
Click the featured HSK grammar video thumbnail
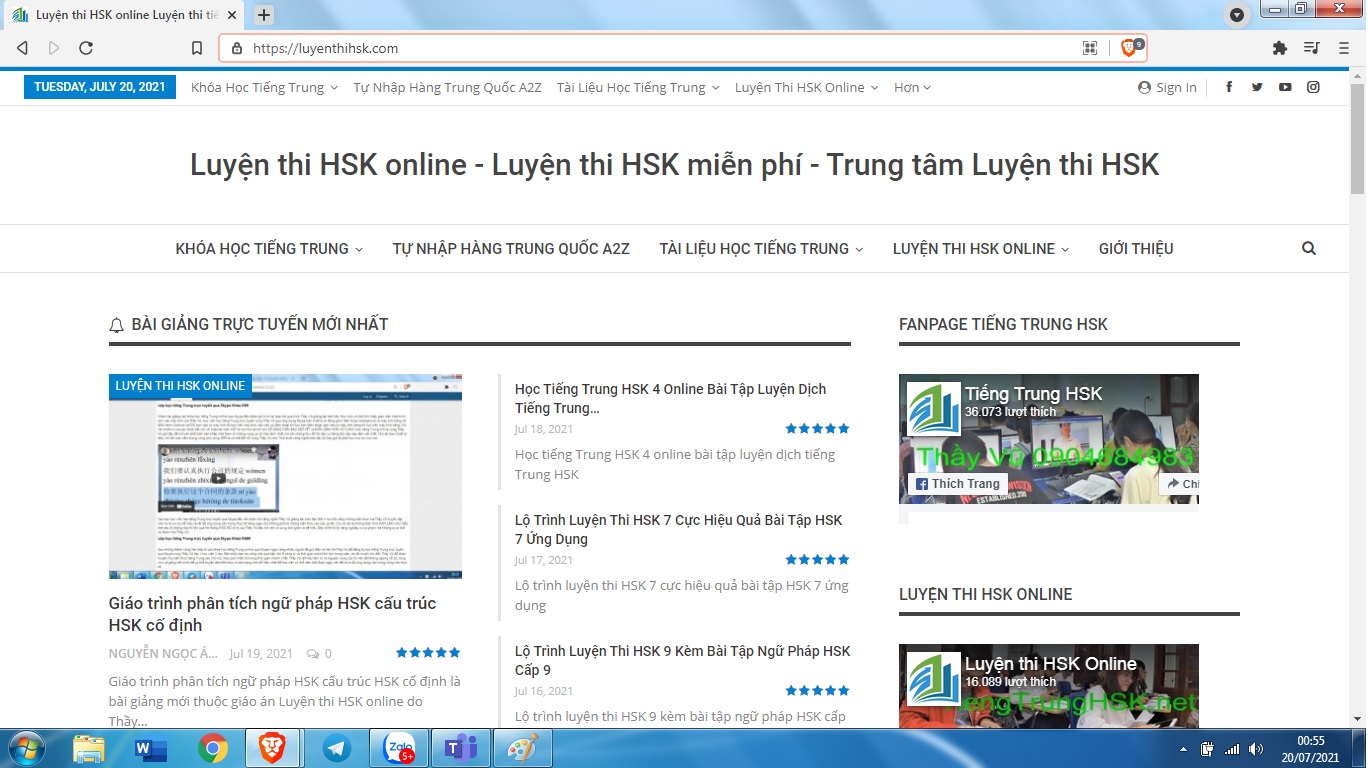(x=285, y=477)
